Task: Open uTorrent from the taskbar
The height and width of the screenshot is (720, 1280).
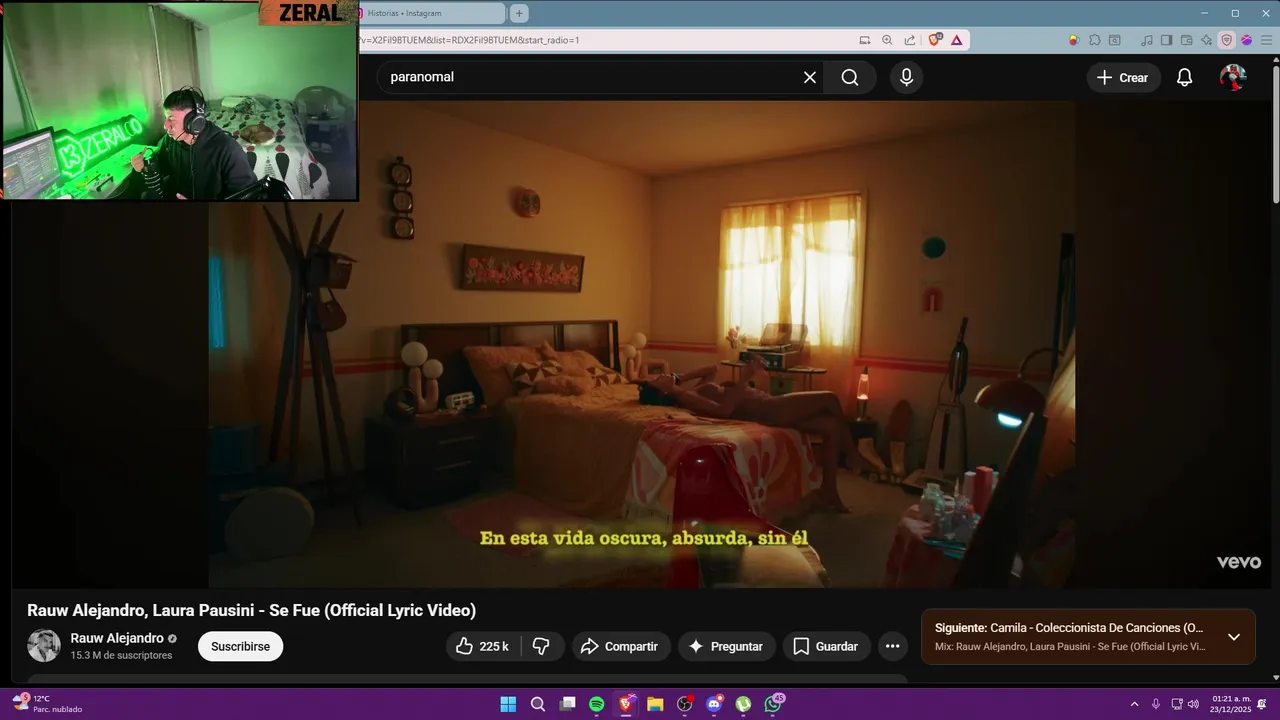Action: (x=744, y=704)
